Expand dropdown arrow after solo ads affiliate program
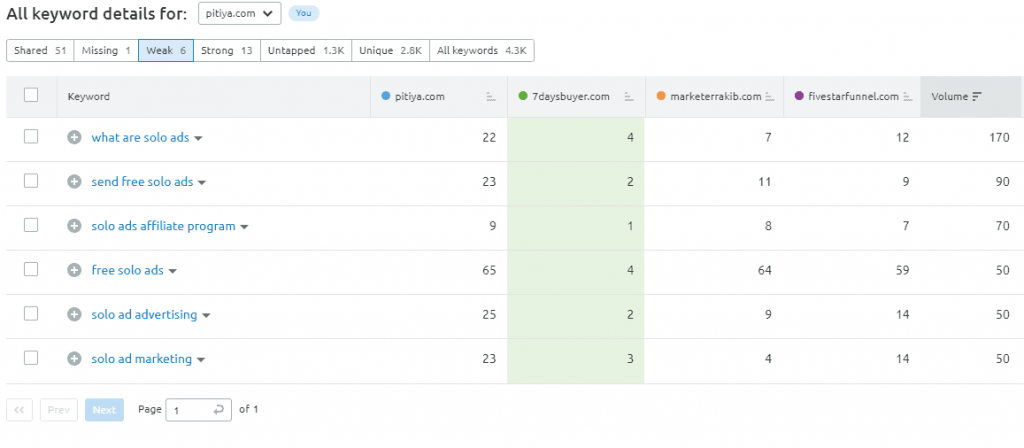1024x448 pixels. [x=244, y=227]
